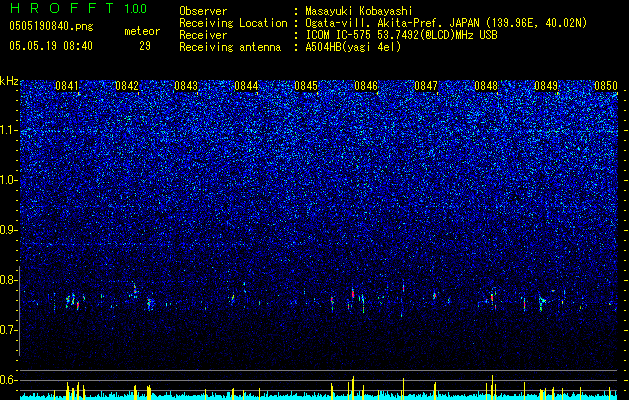The image size is (629, 400).
Task: Click the 0843 time marker
Action: (186, 86)
